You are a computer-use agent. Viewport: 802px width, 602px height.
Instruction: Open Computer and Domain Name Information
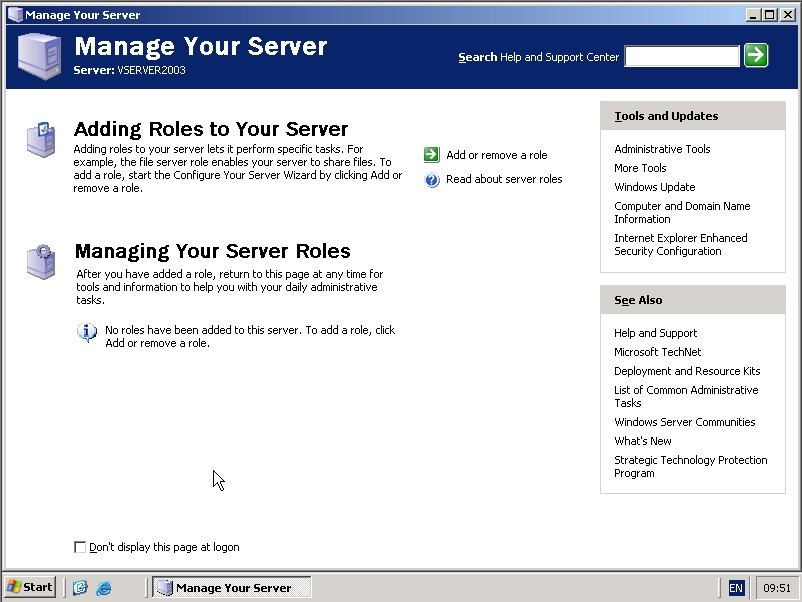(681, 212)
